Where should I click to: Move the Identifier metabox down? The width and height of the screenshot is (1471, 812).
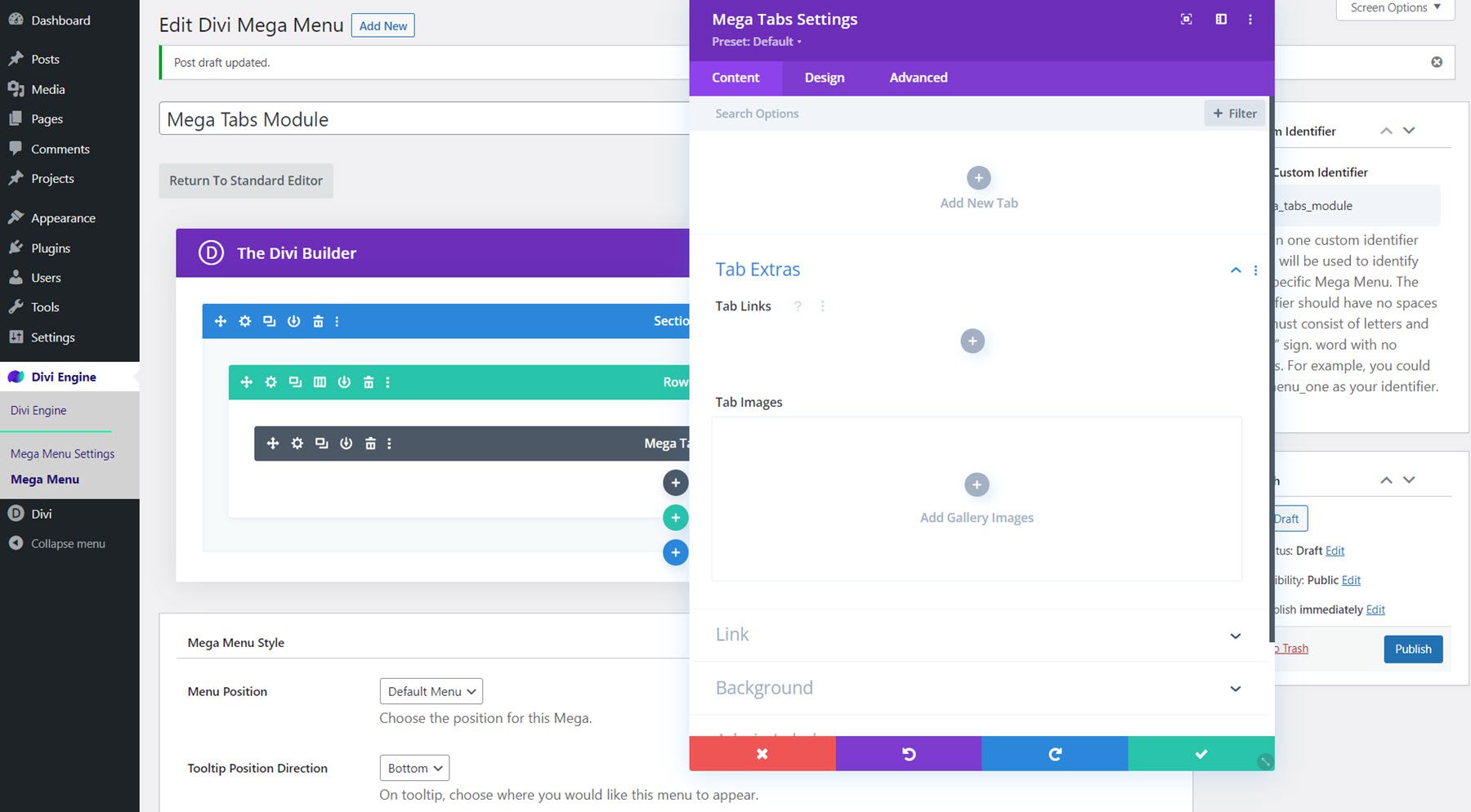(1409, 131)
